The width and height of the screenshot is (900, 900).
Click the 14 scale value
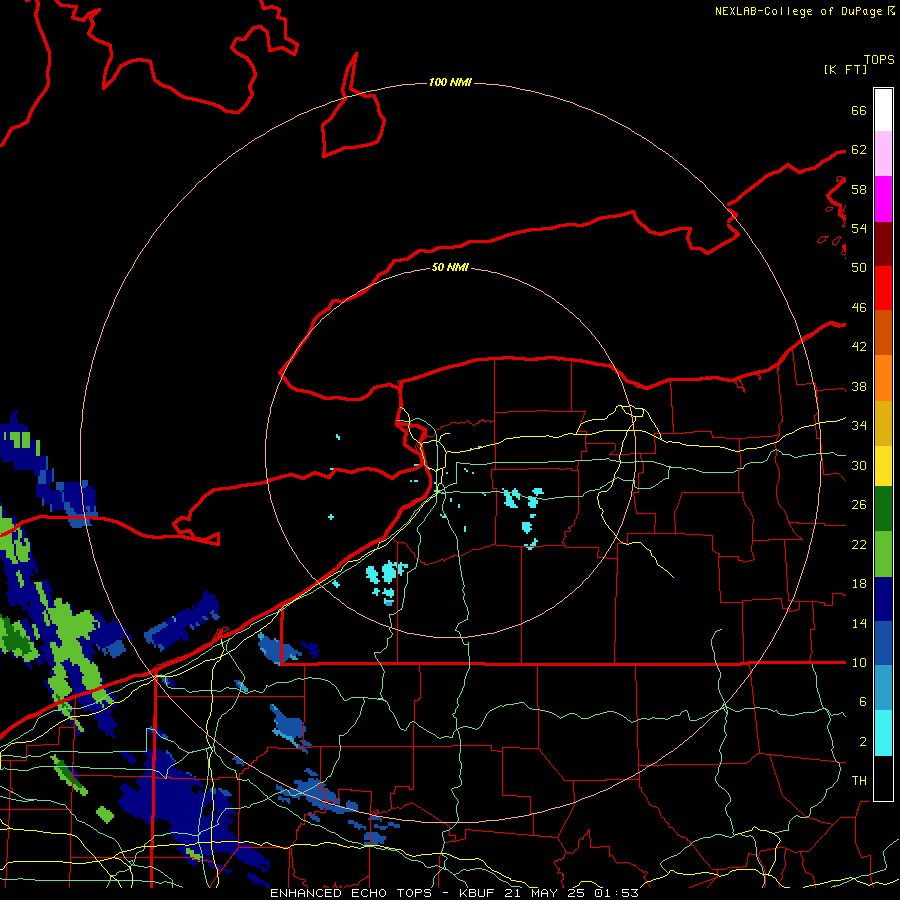[859, 623]
